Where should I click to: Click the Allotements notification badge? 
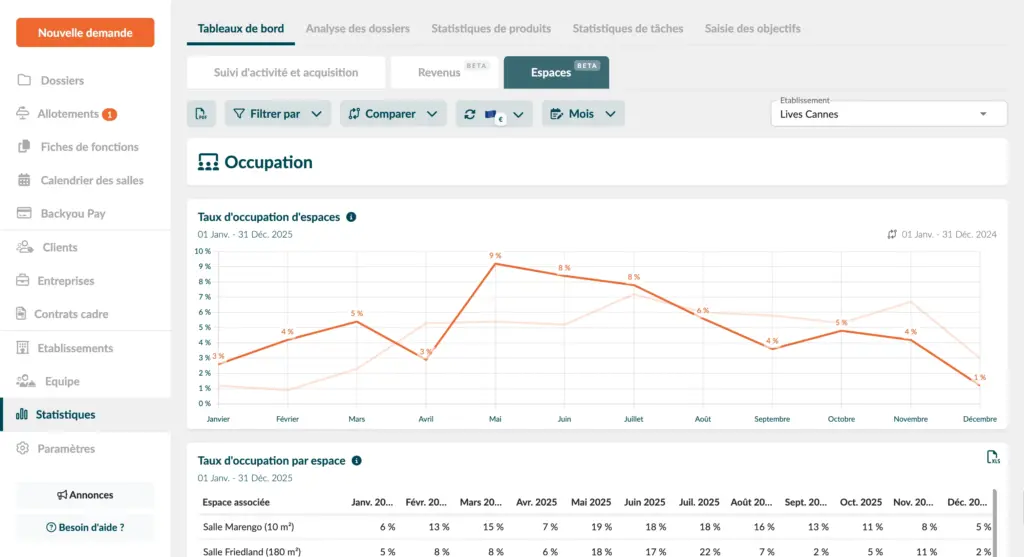pos(109,114)
